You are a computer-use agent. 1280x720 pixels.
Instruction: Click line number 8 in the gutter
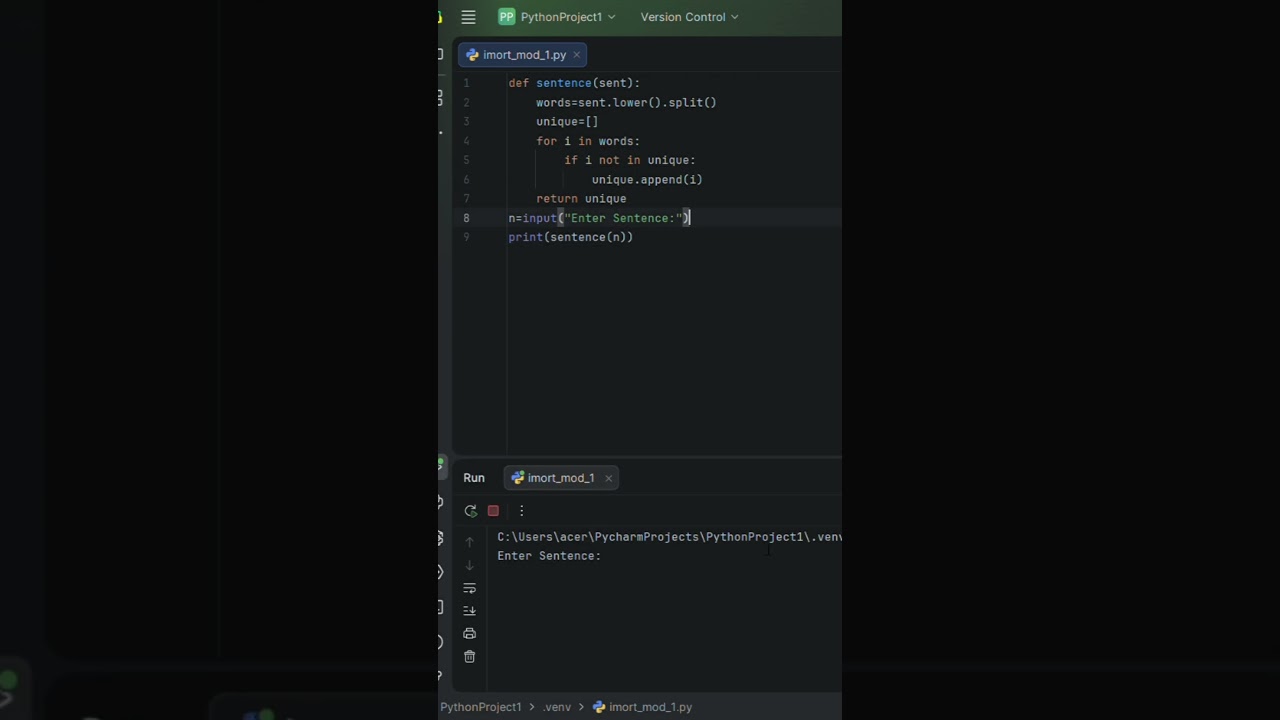coord(466,218)
